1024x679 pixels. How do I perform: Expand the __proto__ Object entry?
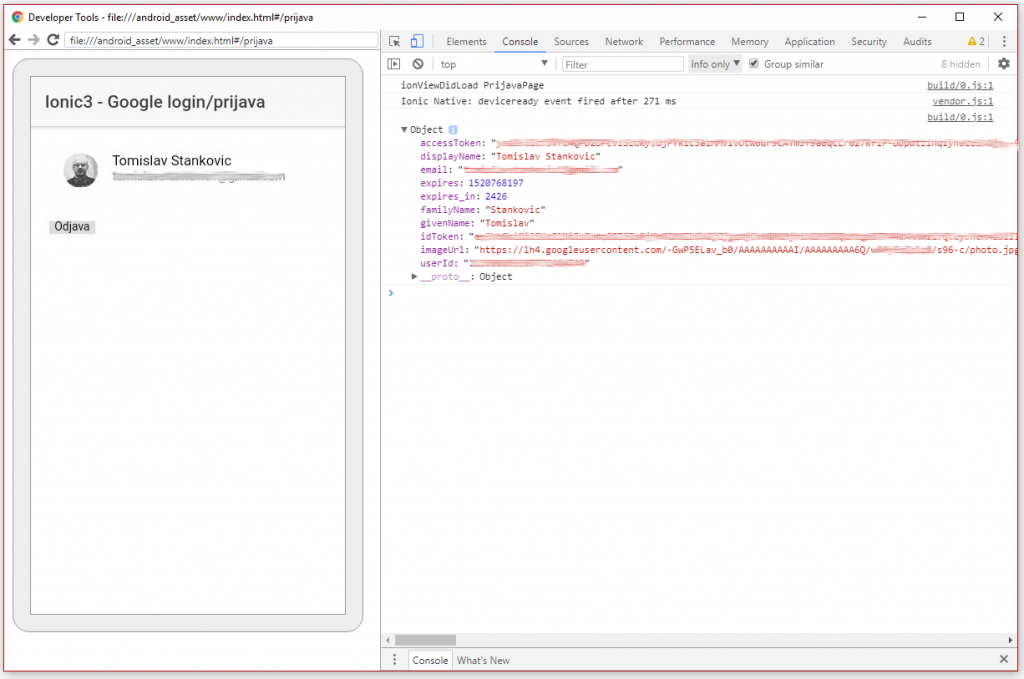415,277
